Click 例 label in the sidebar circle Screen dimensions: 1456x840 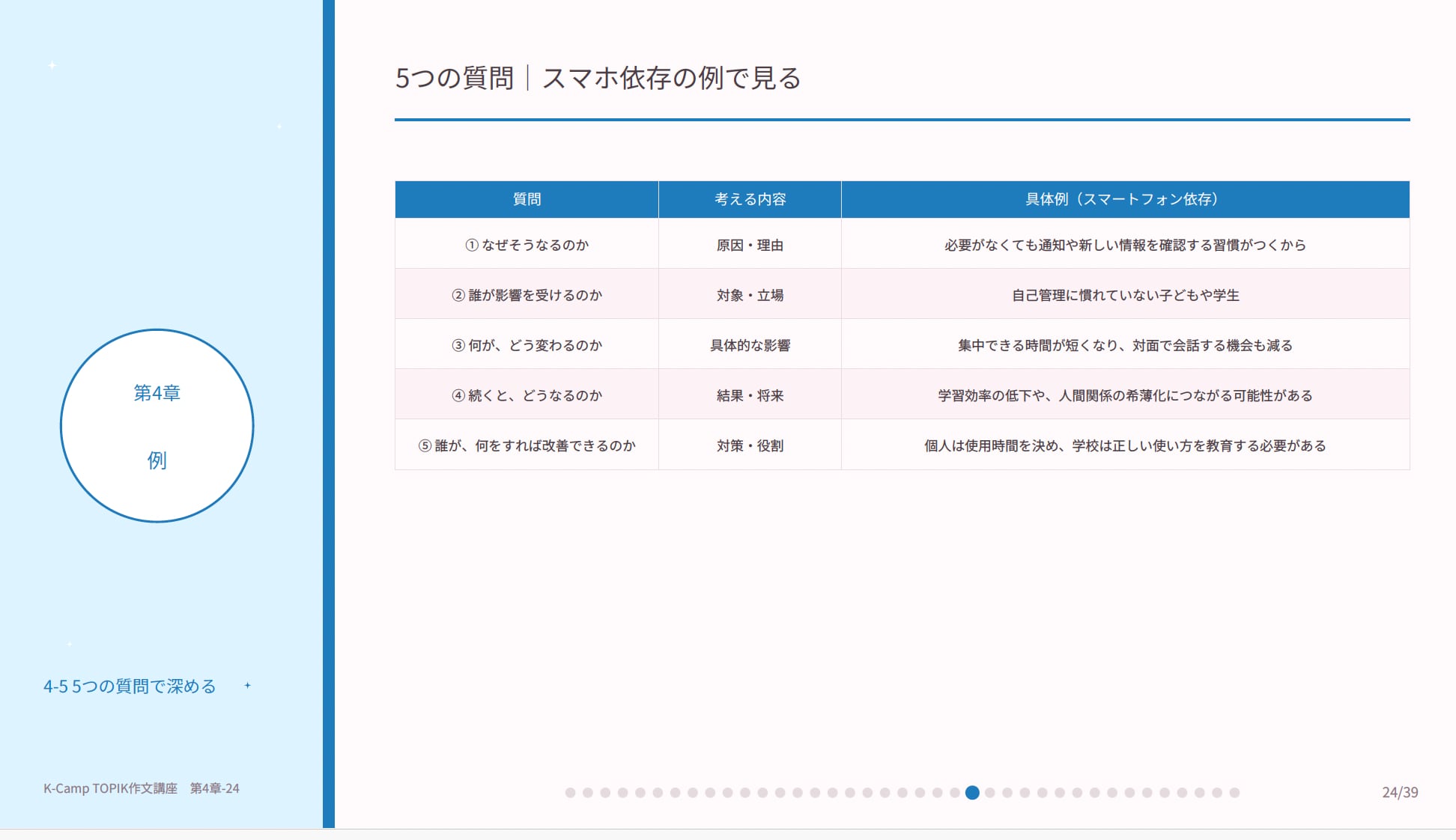pyautogui.click(x=157, y=460)
